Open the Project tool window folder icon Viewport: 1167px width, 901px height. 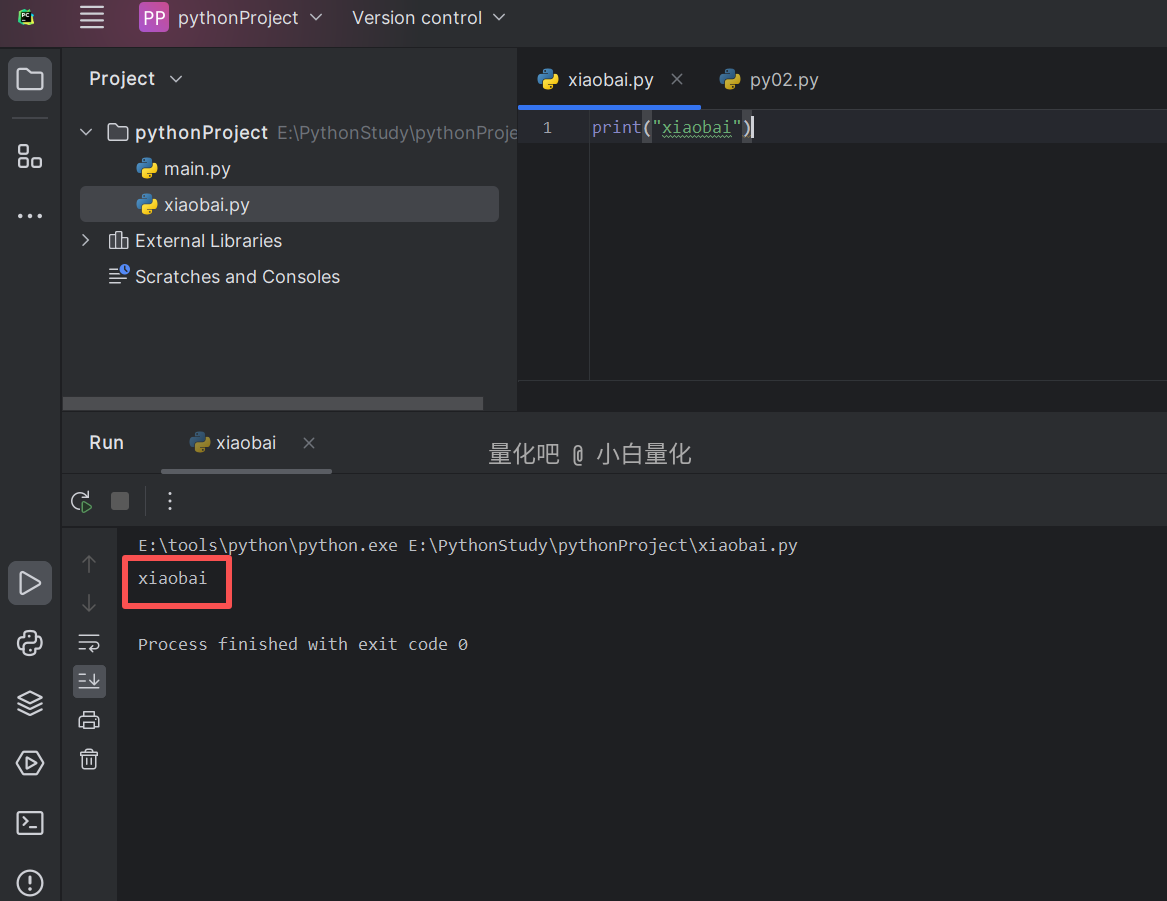coord(30,79)
